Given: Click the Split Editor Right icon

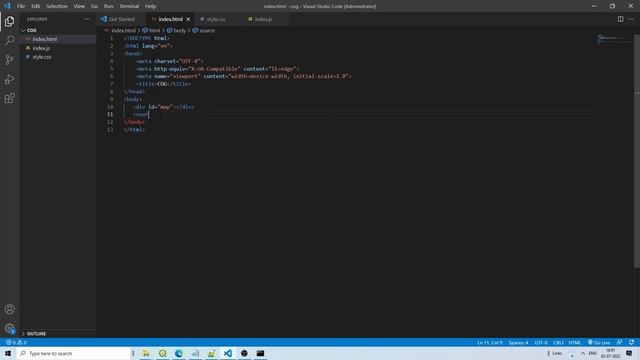Looking at the screenshot, I should 620,19.
